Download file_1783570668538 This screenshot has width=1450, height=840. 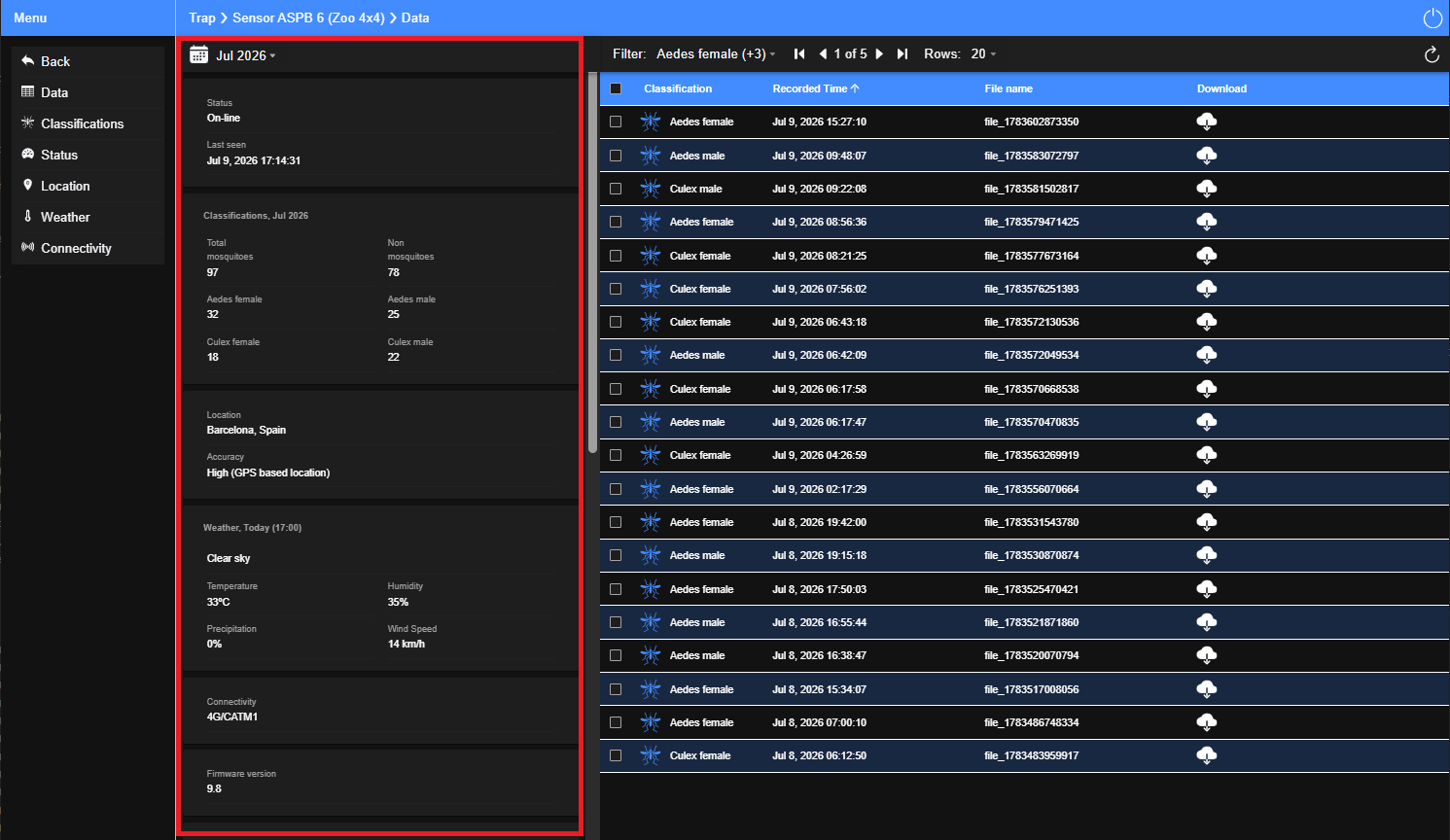pos(1207,389)
